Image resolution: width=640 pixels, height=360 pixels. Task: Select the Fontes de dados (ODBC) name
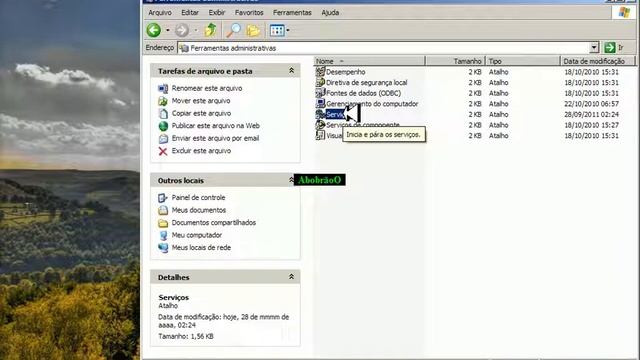[363, 93]
